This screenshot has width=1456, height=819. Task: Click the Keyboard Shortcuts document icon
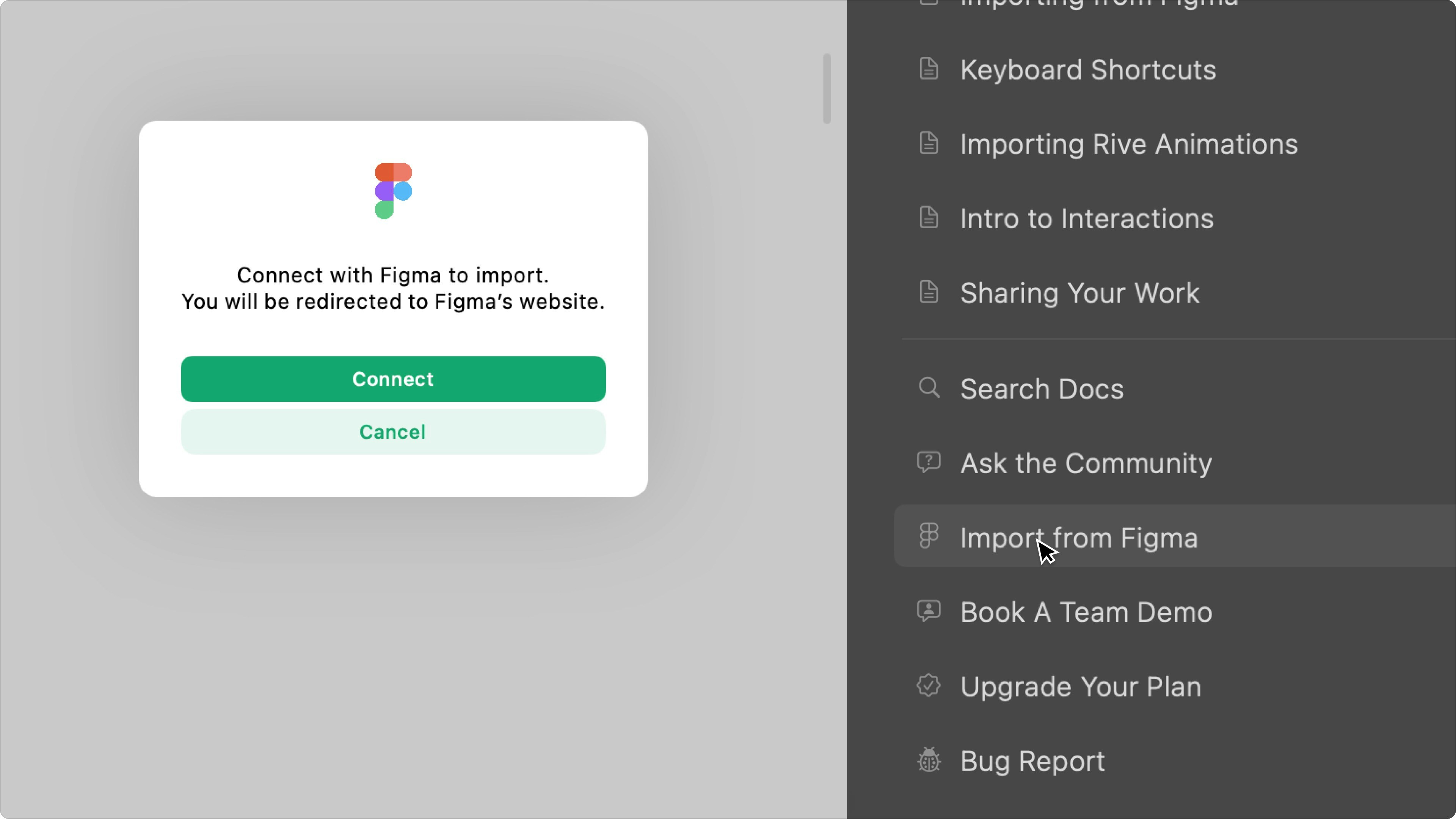click(x=929, y=69)
